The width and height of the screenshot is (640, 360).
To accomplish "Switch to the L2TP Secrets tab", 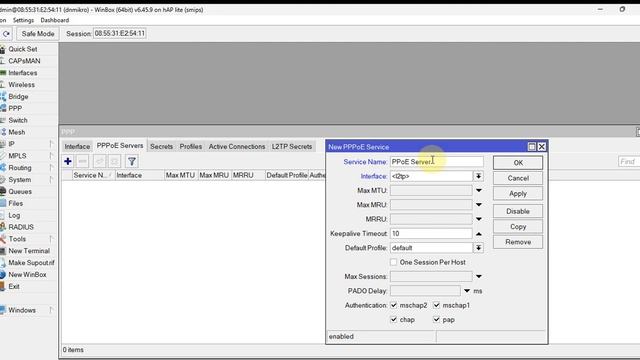I will (292, 146).
